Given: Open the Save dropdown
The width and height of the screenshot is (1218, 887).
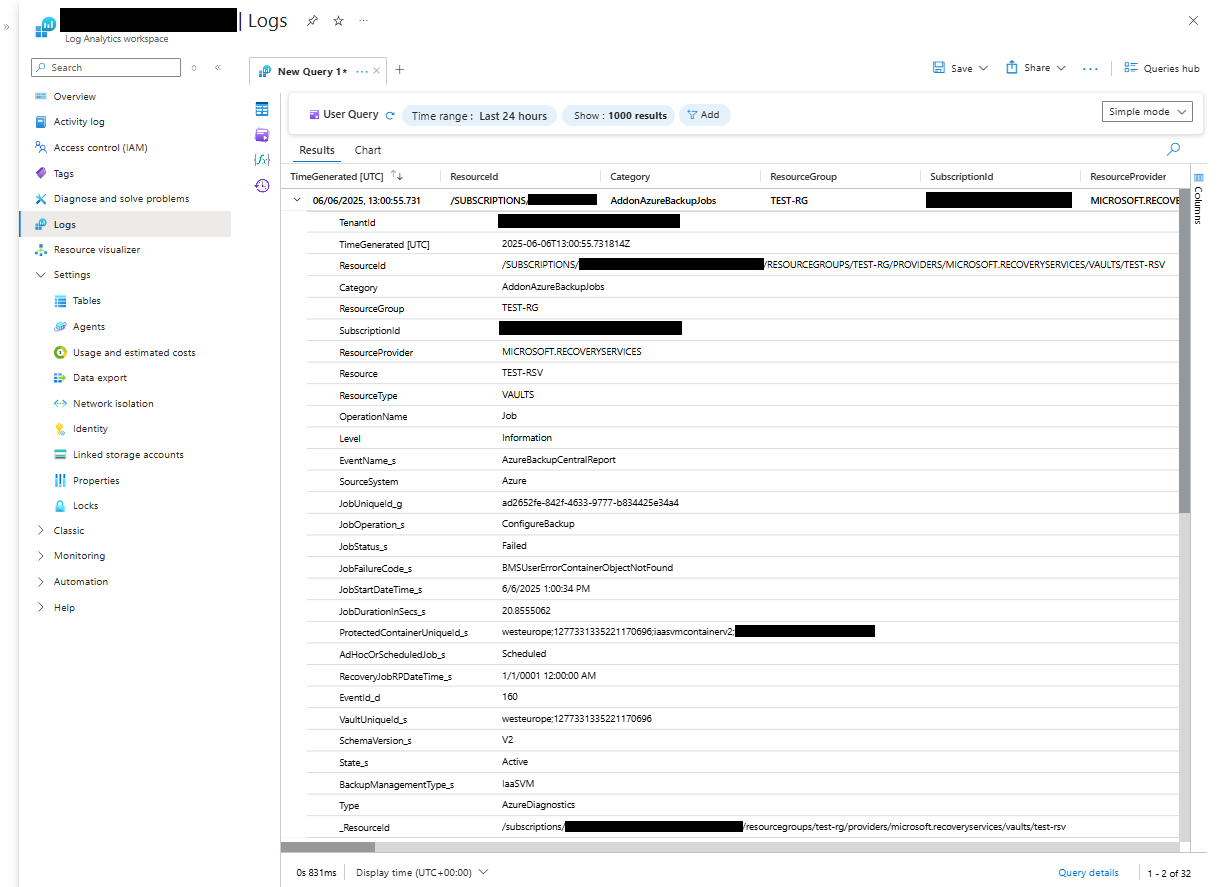Looking at the screenshot, I should (x=960, y=68).
